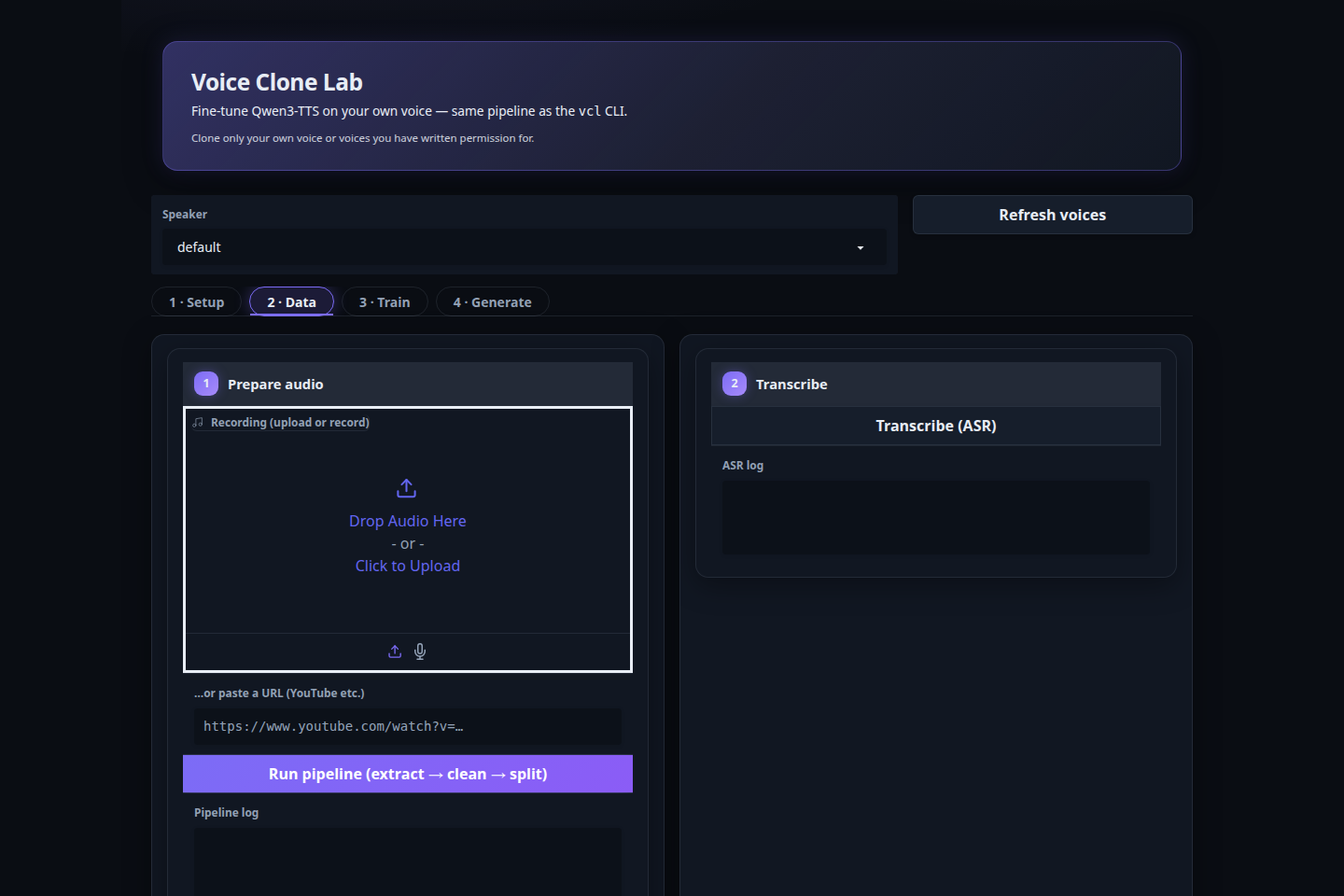Click the Refresh voices button
Image resolution: width=1344 pixels, height=896 pixels.
(x=1053, y=215)
